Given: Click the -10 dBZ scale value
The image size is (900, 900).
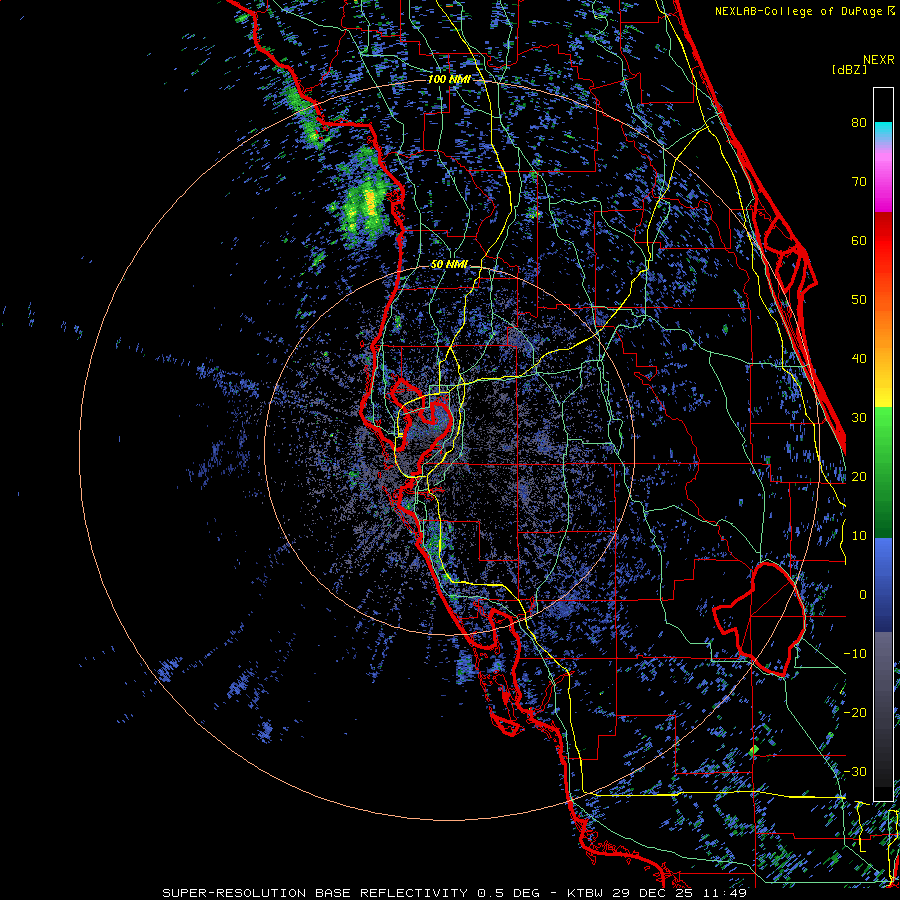Looking at the screenshot, I should tap(855, 654).
